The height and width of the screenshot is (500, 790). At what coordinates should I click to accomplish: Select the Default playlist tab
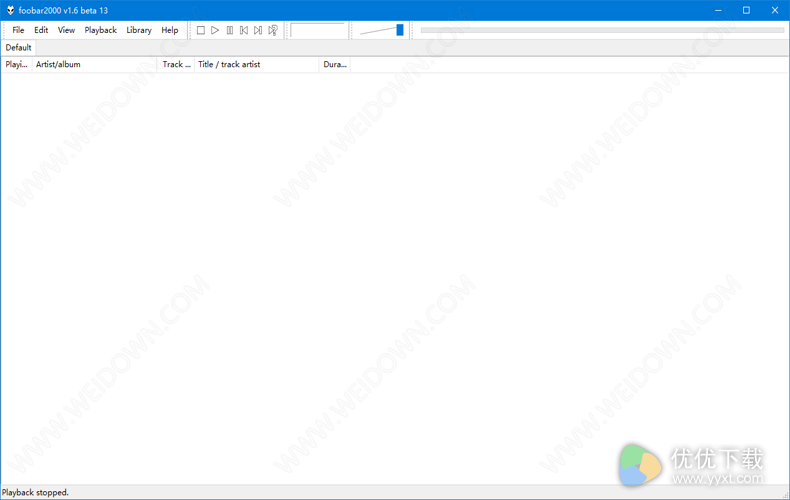(18, 47)
